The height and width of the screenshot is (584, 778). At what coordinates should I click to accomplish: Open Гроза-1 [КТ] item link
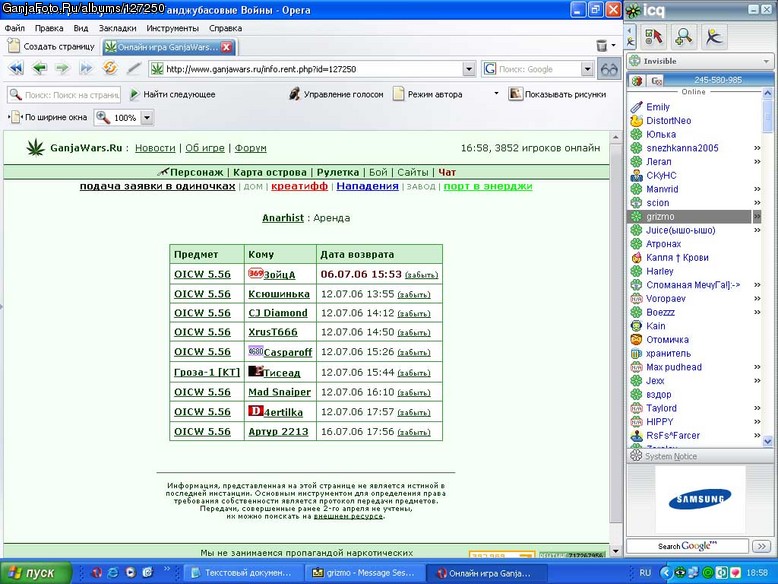pyautogui.click(x=207, y=372)
